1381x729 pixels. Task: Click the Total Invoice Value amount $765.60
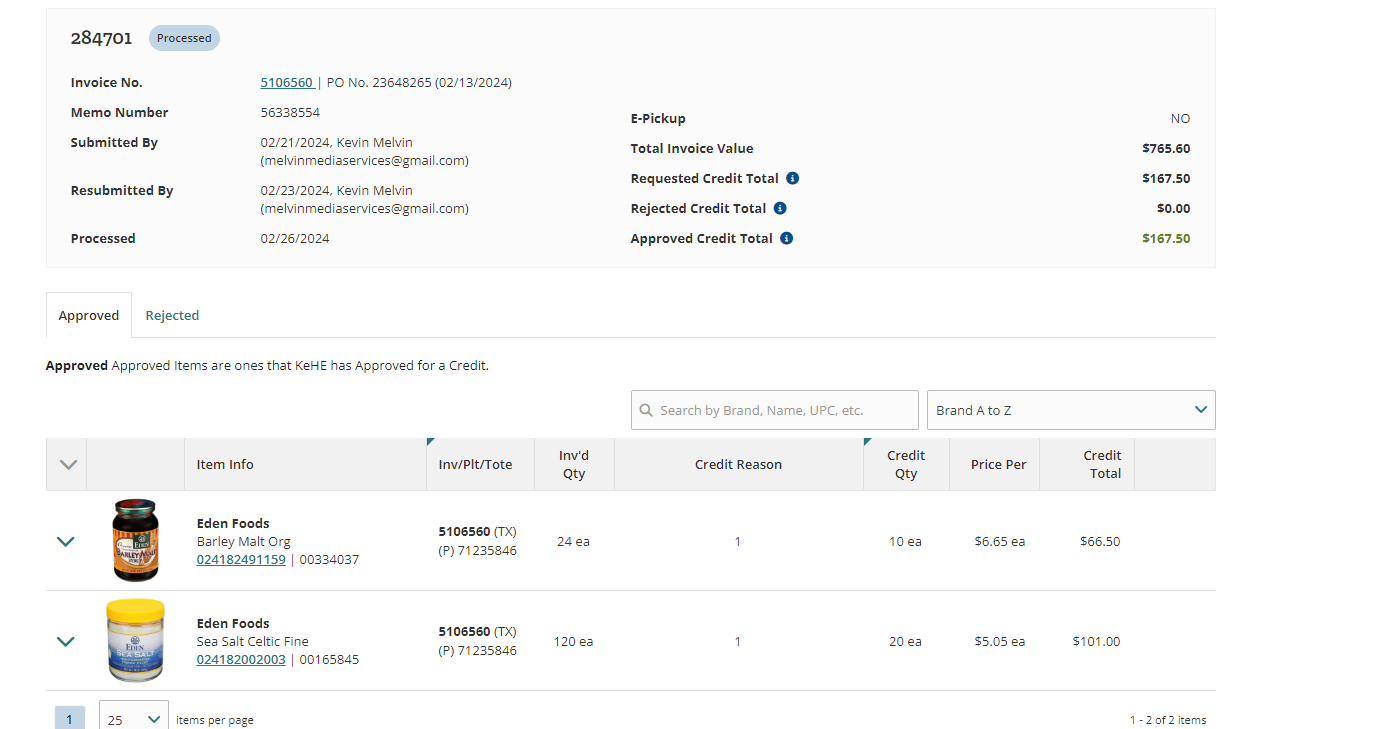(x=1166, y=148)
